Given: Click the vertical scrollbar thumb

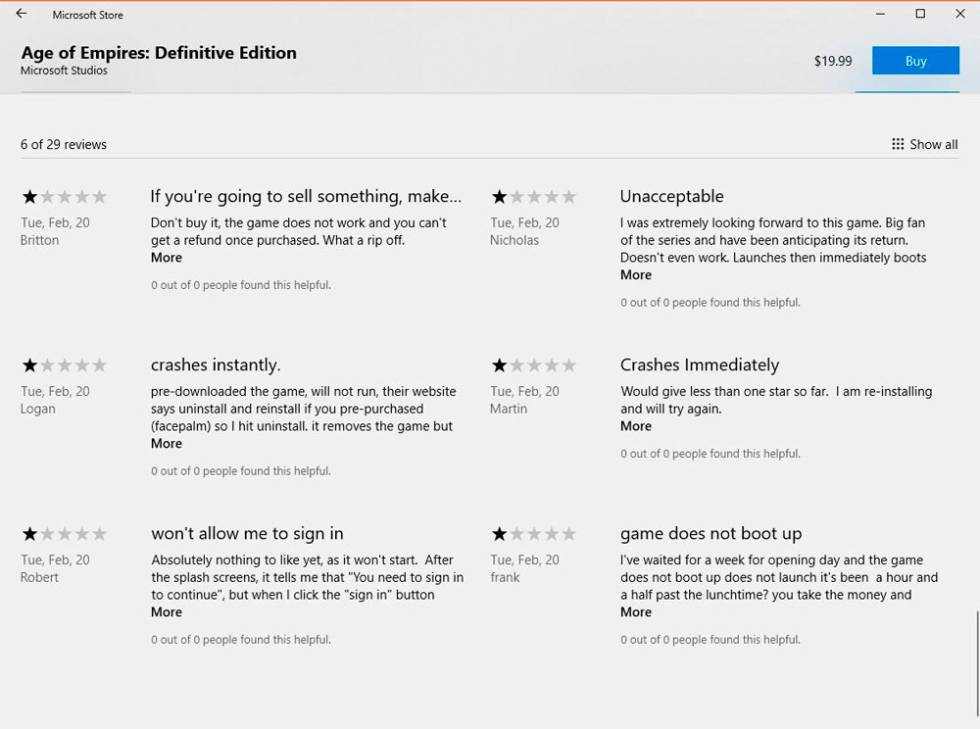Looking at the screenshot, I should click(976, 663).
